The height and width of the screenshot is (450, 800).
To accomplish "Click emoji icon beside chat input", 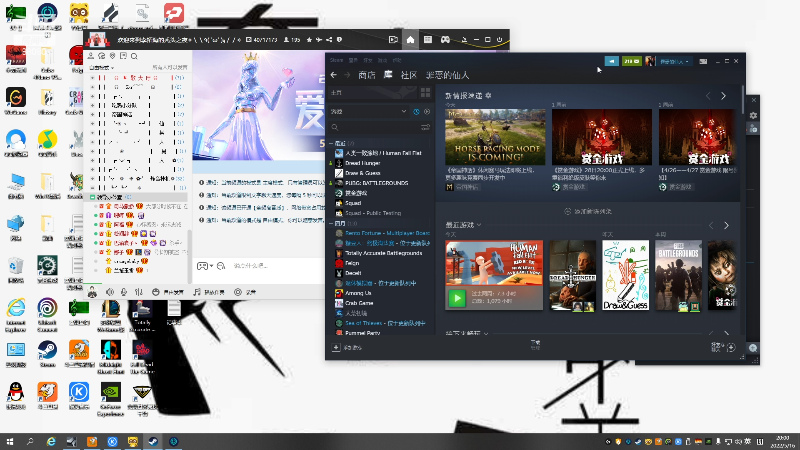I will click(x=221, y=266).
